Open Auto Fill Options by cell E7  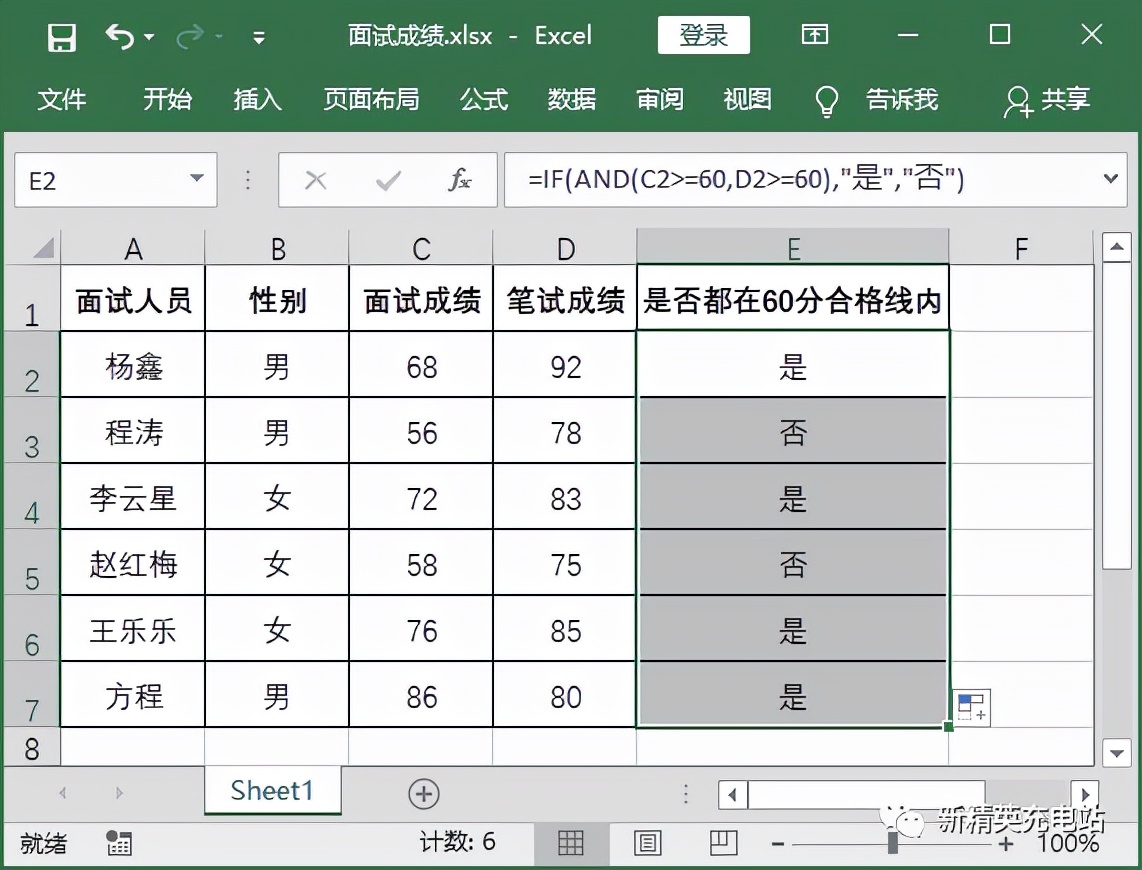(971, 707)
